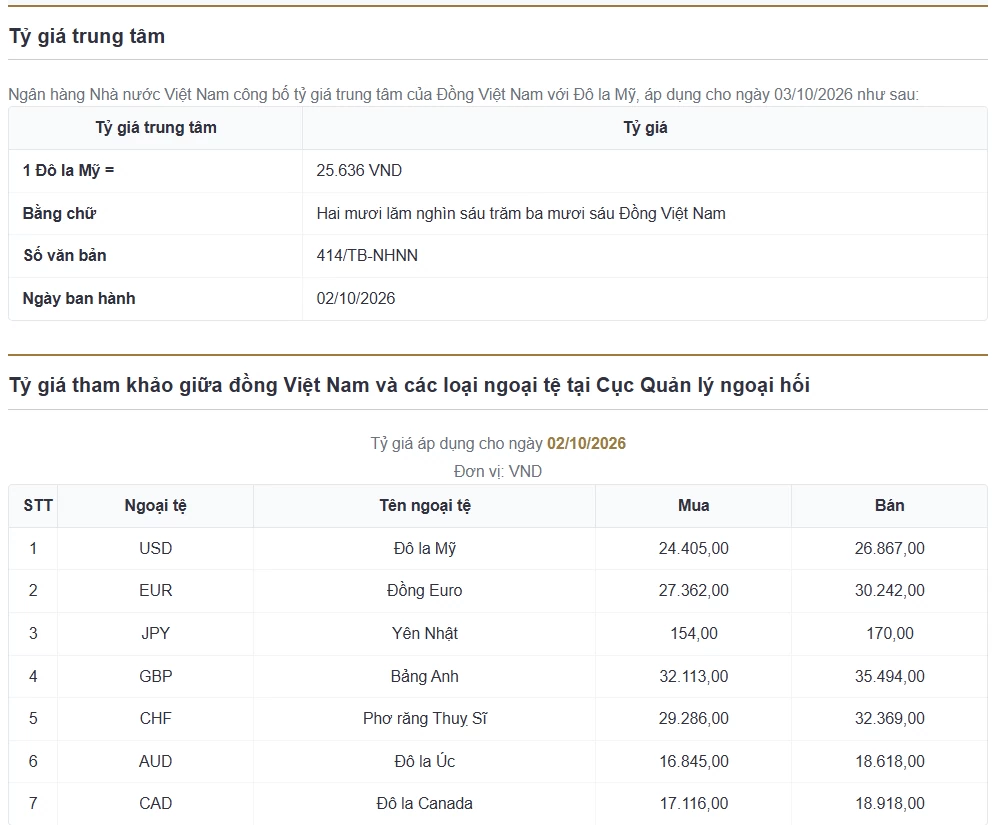
Task: Click the Mua column header
Action: (693, 506)
